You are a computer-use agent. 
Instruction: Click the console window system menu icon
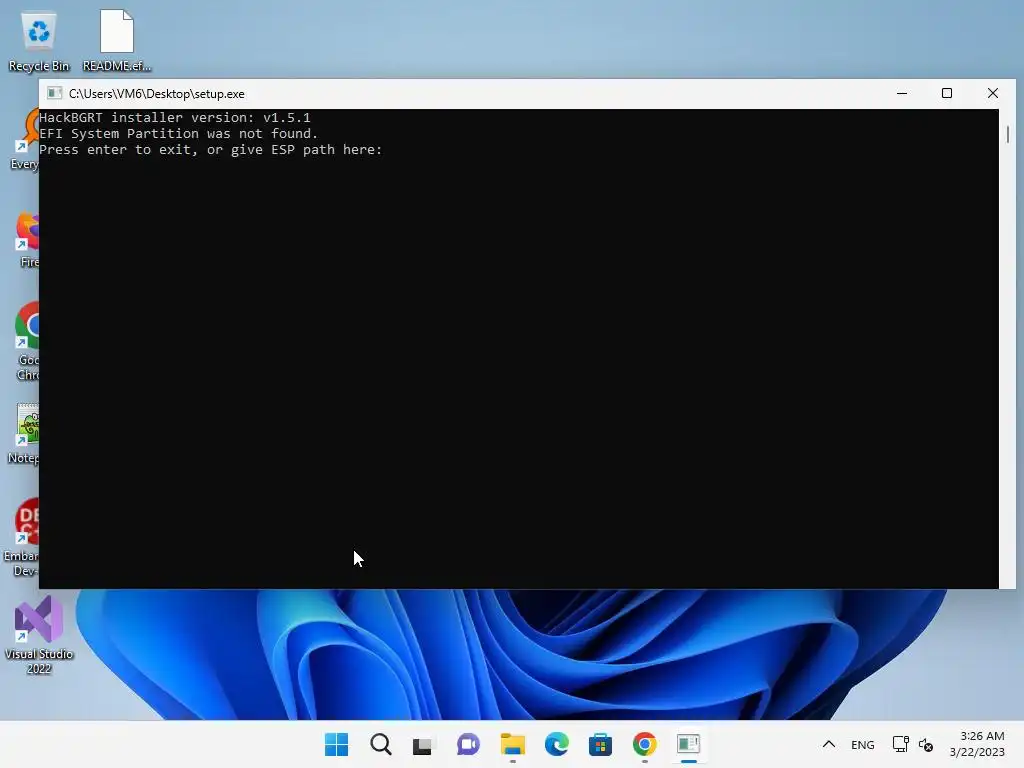tap(55, 93)
